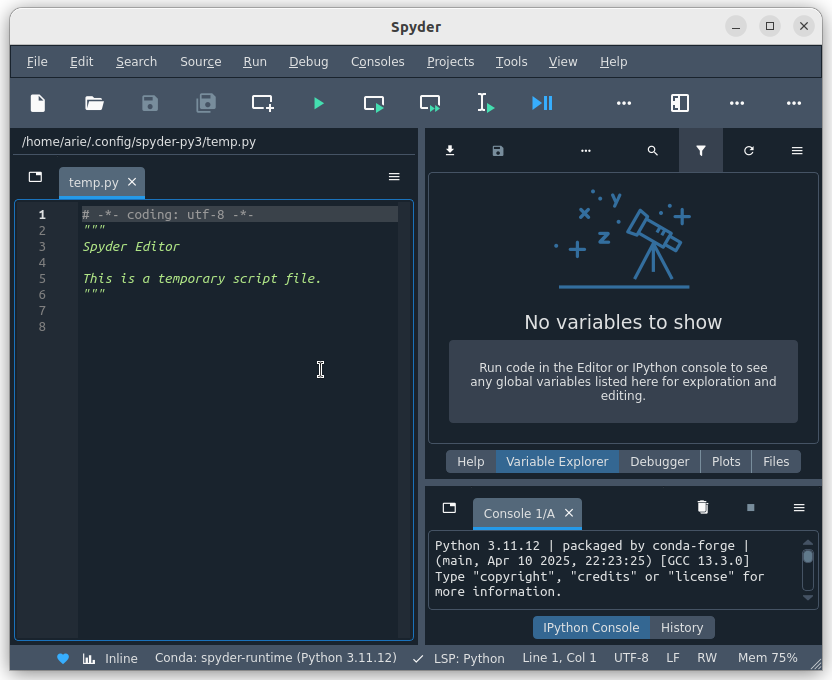Image resolution: width=832 pixels, height=680 pixels.
Task: Open the Consoles menu
Action: click(x=377, y=62)
